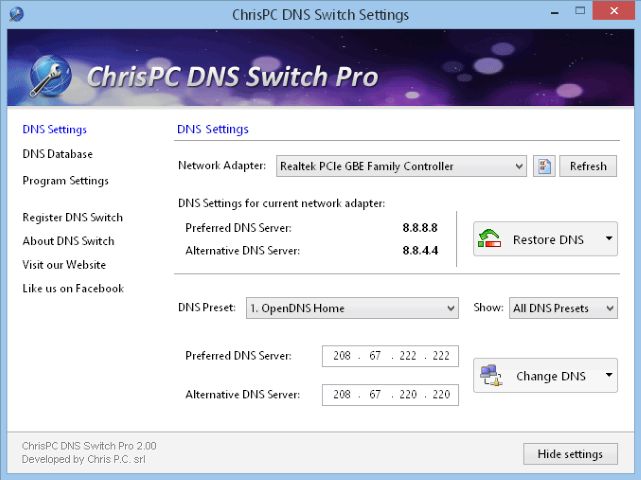Click the DNS Settings section heading
The height and width of the screenshot is (480, 641).
[x=213, y=129]
